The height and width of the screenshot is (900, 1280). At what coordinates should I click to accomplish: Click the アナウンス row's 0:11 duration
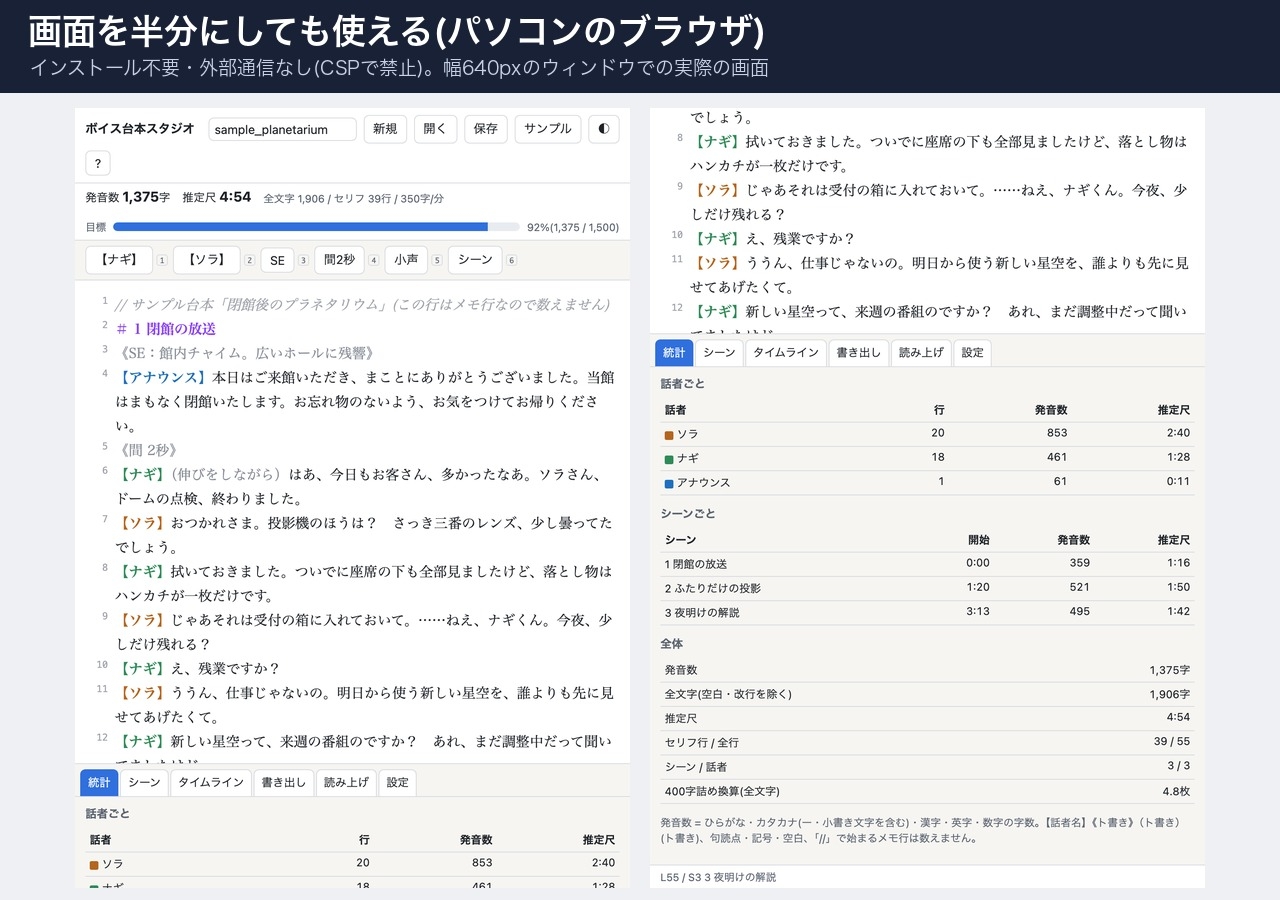1178,482
